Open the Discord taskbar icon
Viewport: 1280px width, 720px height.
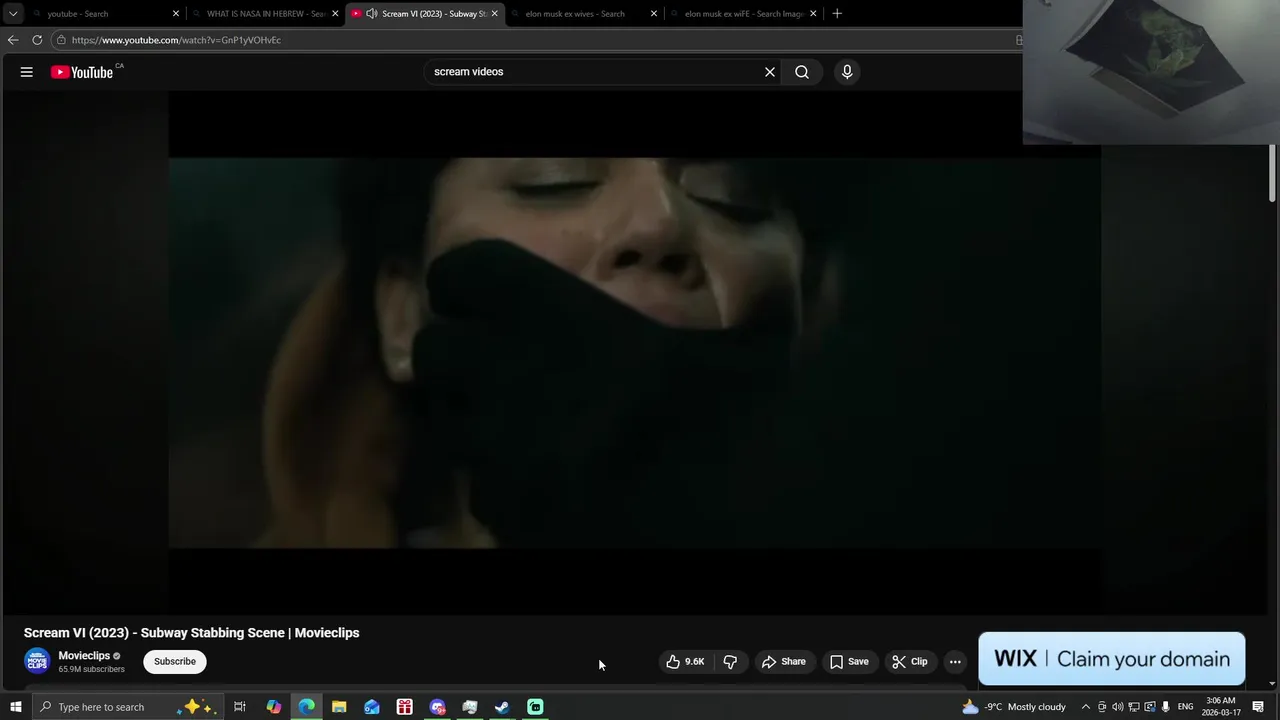click(x=437, y=707)
